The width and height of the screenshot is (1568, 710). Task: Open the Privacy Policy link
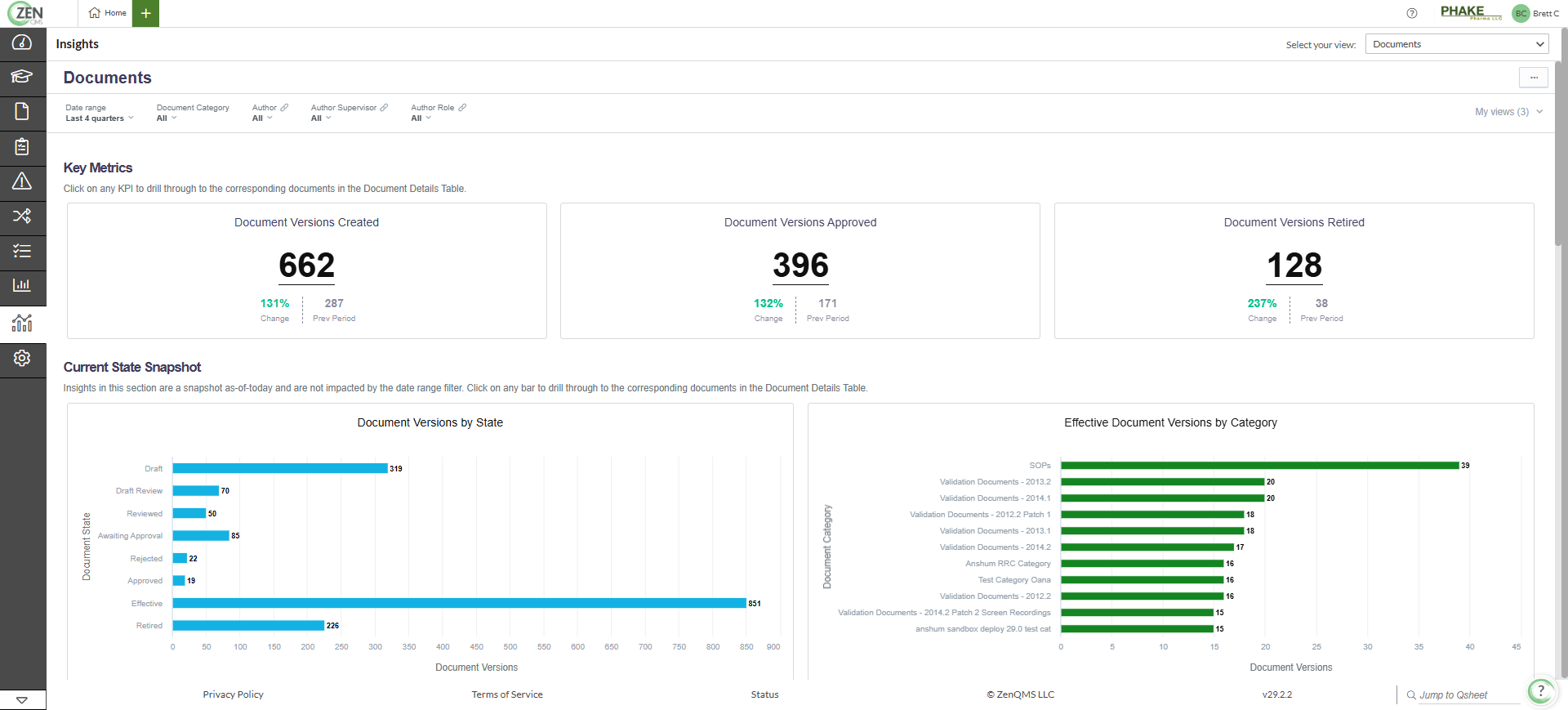233,694
